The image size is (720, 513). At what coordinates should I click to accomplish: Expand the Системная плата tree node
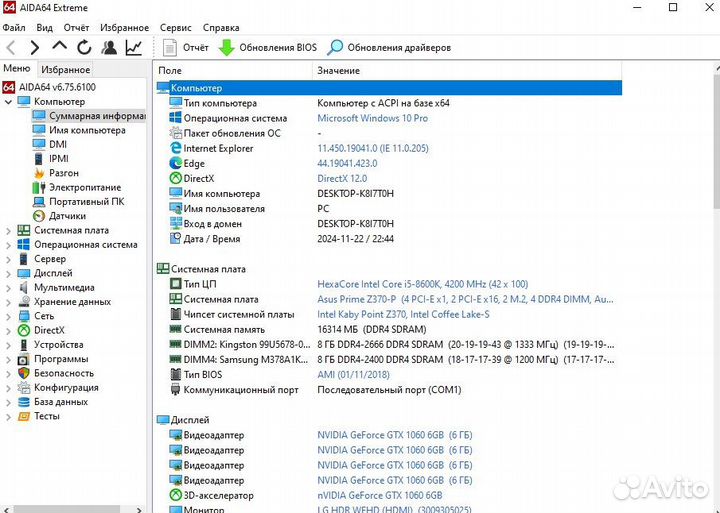click(x=8, y=231)
